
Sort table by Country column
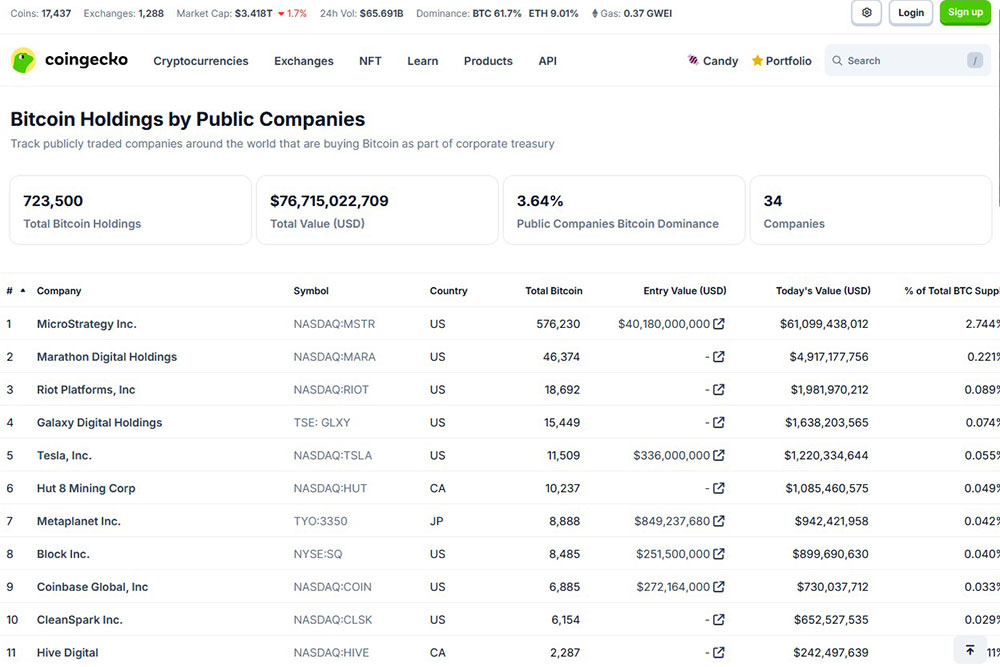(x=448, y=291)
